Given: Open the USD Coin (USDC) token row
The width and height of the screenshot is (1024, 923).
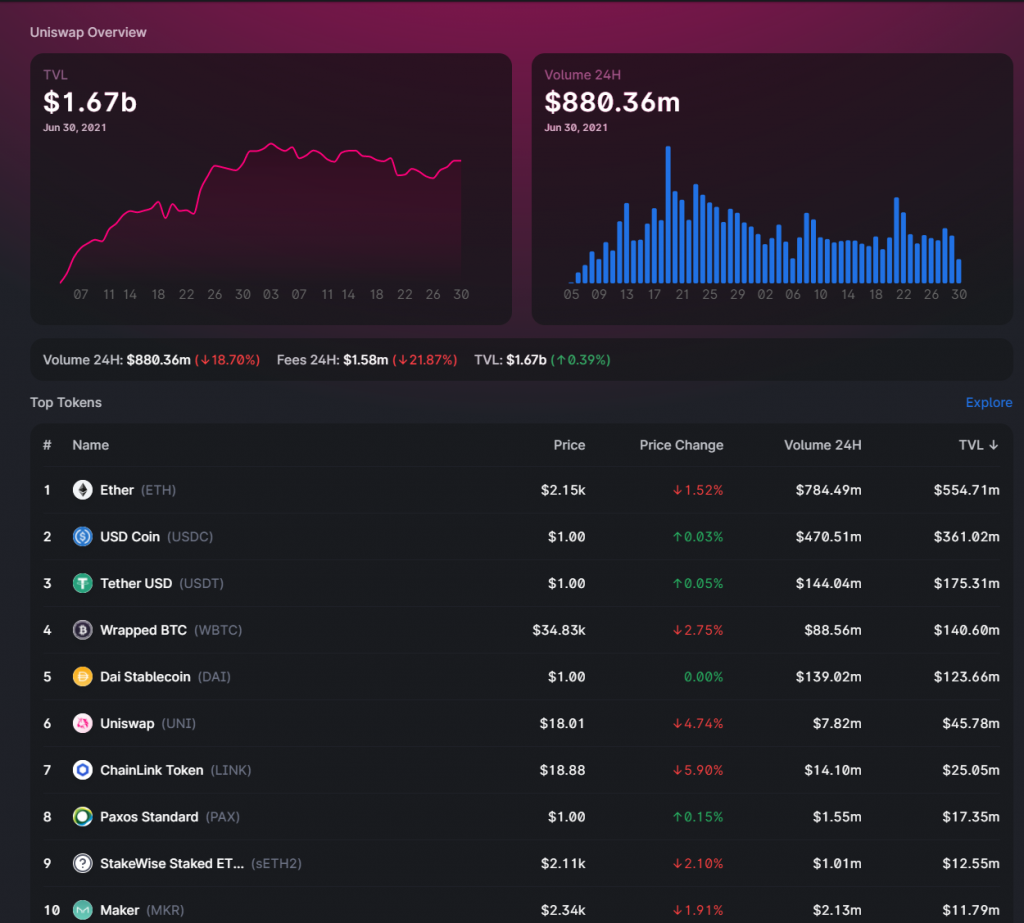Looking at the screenshot, I should pyautogui.click(x=521, y=536).
